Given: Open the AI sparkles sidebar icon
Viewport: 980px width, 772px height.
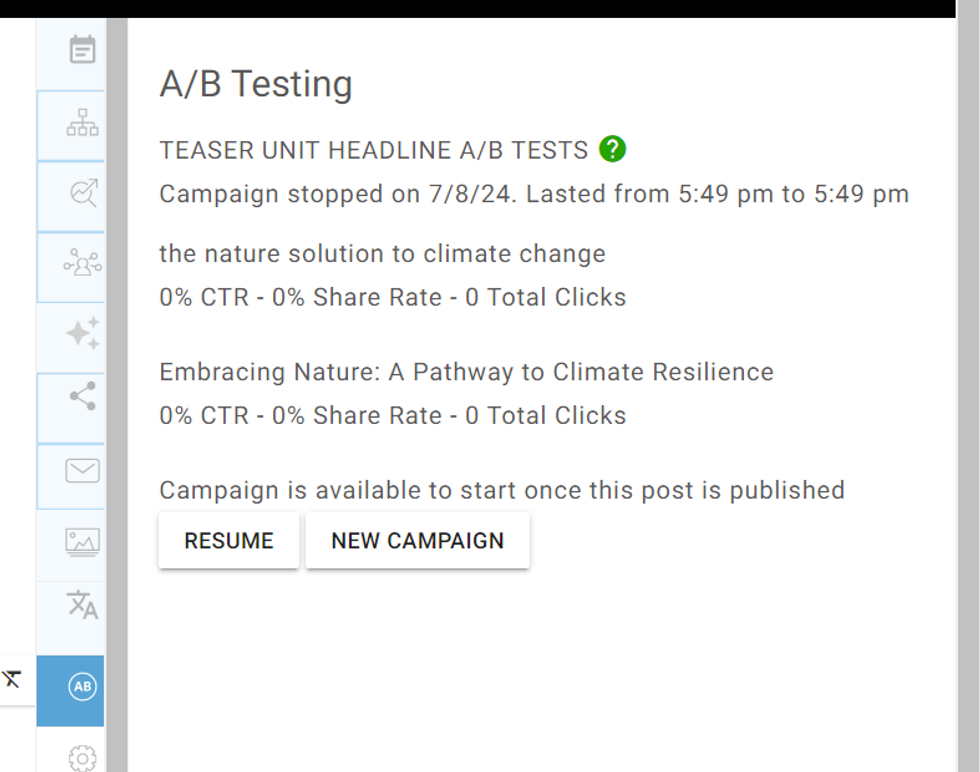Looking at the screenshot, I should pyautogui.click(x=82, y=333).
